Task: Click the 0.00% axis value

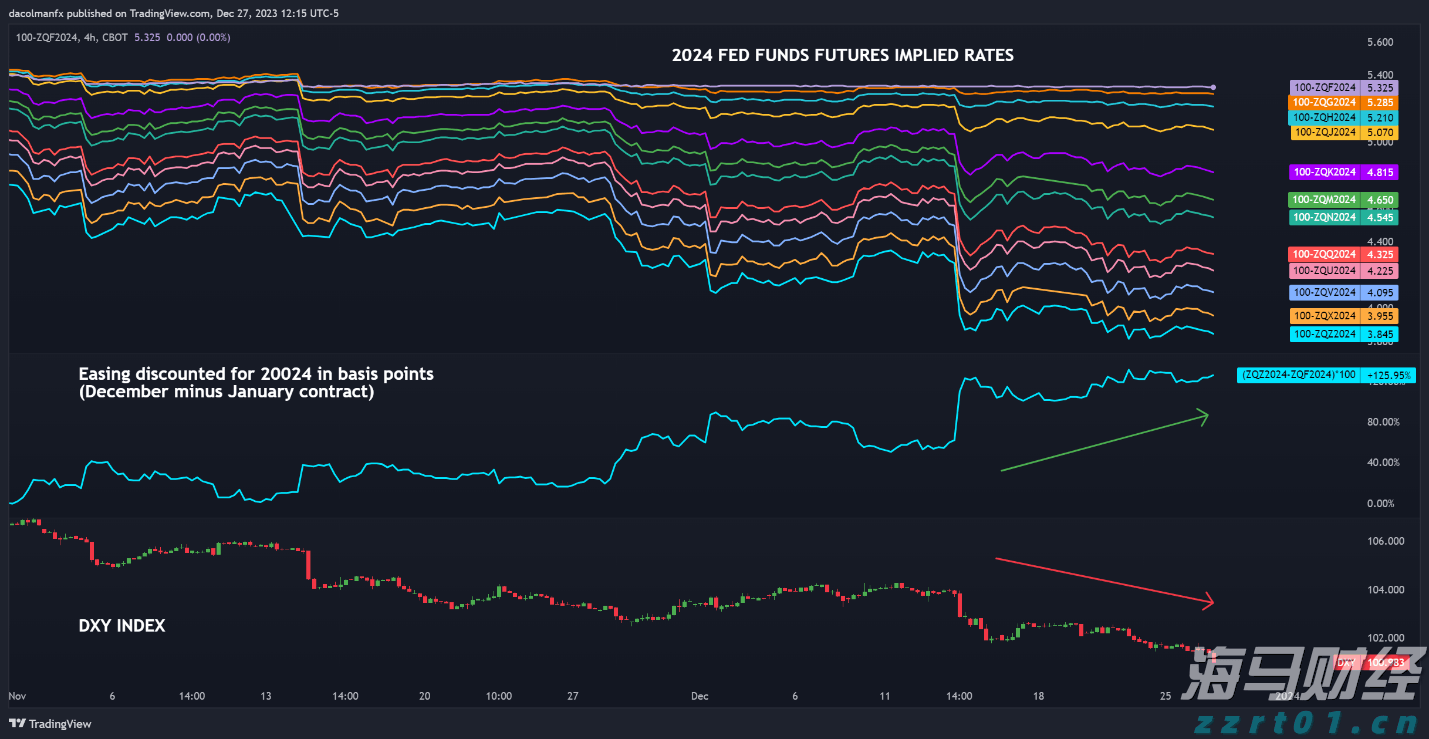Action: tap(1382, 503)
